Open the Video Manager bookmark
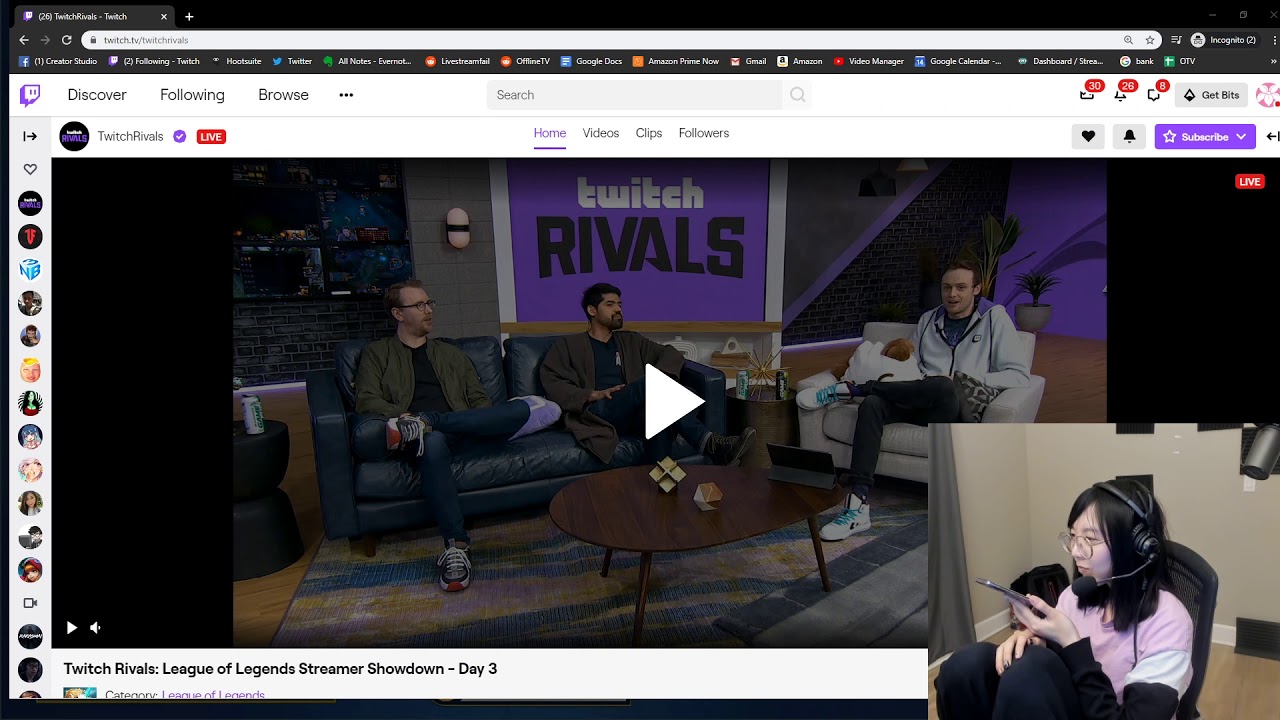This screenshot has height=720, width=1280. coord(868,61)
